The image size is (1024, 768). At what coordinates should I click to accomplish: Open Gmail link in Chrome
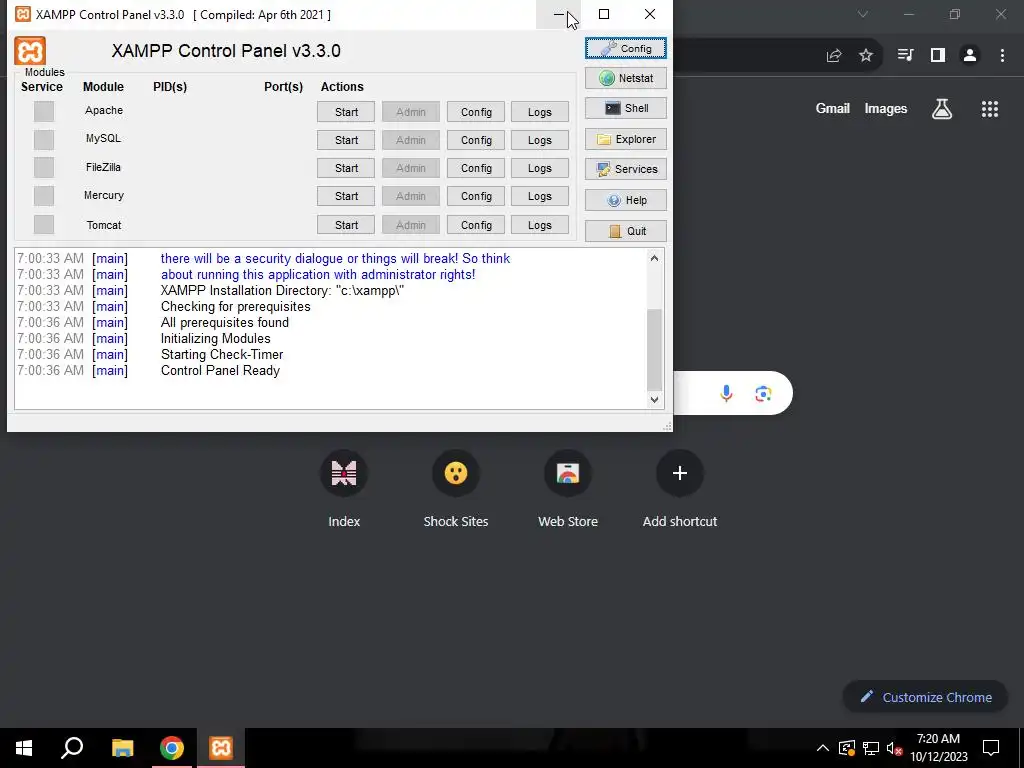pos(833,108)
